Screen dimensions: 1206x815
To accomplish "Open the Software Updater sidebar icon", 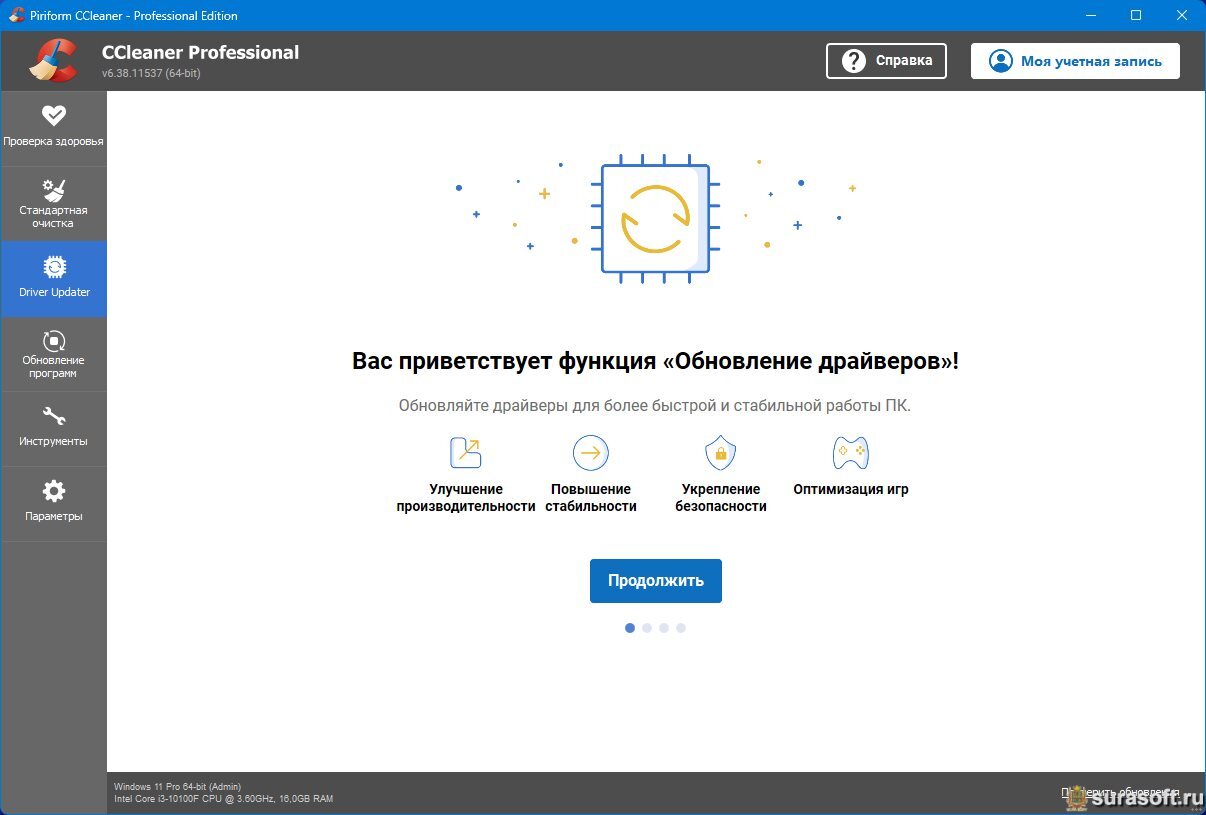I will [53, 341].
